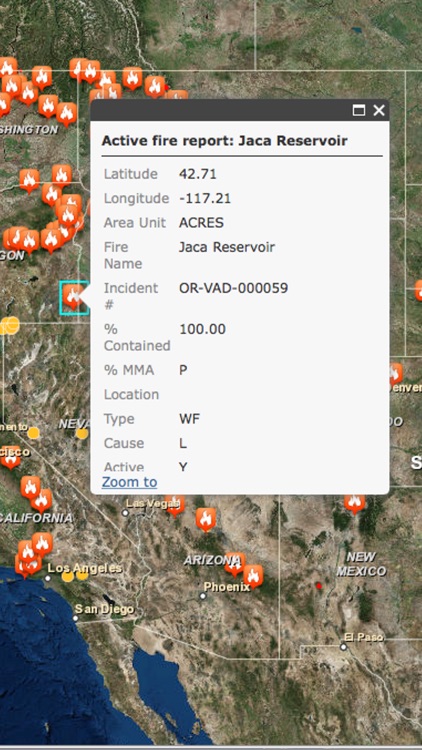Click the Los Angeles city dot
Image resolution: width=422 pixels, height=750 pixels.
point(47,578)
